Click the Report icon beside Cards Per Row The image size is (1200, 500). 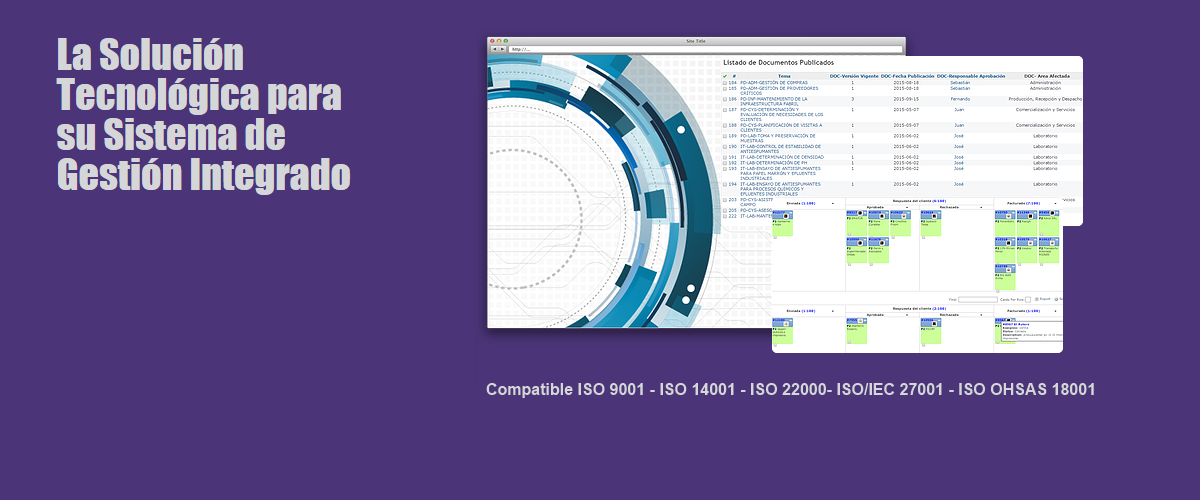click(1037, 299)
